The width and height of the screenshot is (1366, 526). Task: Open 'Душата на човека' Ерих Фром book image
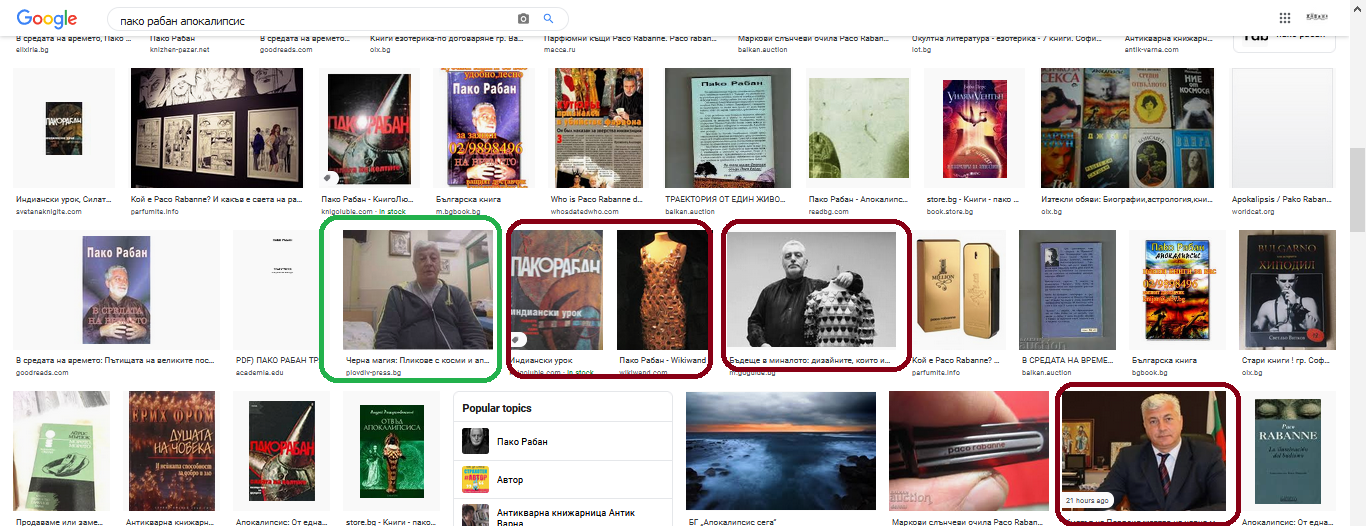pos(172,451)
